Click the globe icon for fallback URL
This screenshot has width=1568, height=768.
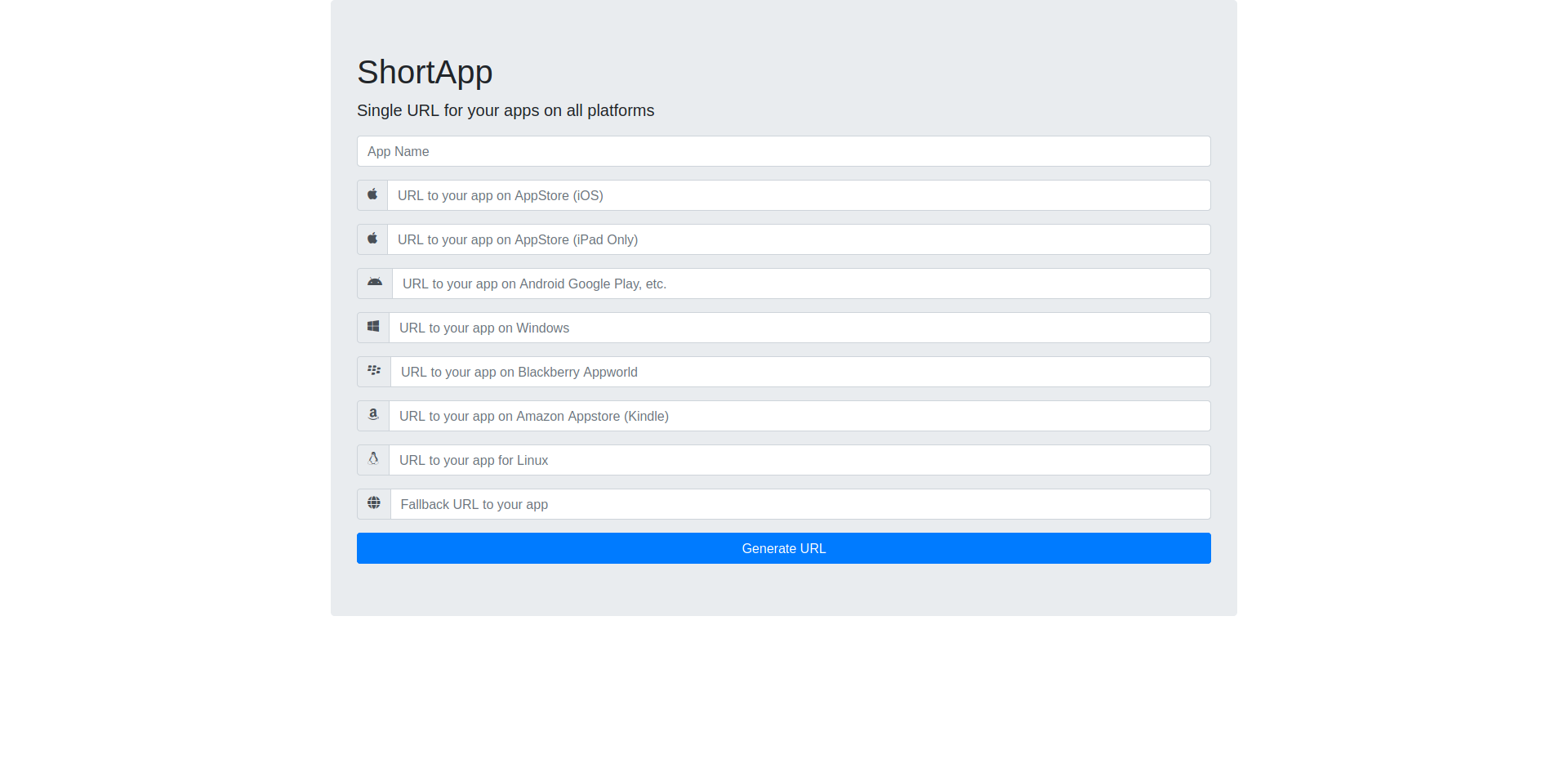374,504
